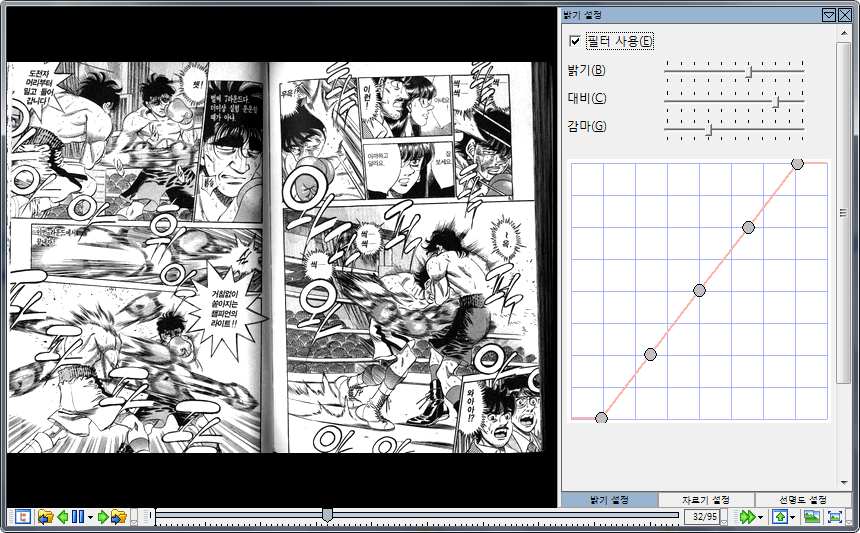Select the lower-middle curve control point
This screenshot has width=860, height=533.
pos(650,355)
